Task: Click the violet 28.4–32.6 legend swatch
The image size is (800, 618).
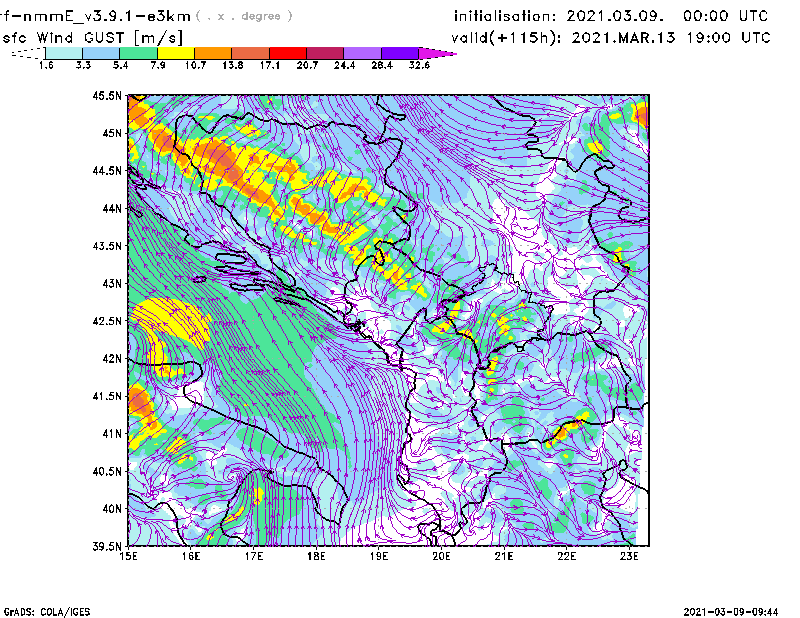Action: point(400,53)
